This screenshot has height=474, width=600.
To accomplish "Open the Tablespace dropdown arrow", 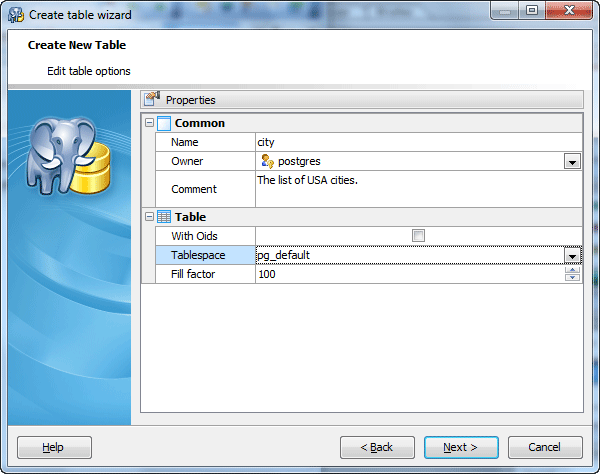I will [x=572, y=255].
